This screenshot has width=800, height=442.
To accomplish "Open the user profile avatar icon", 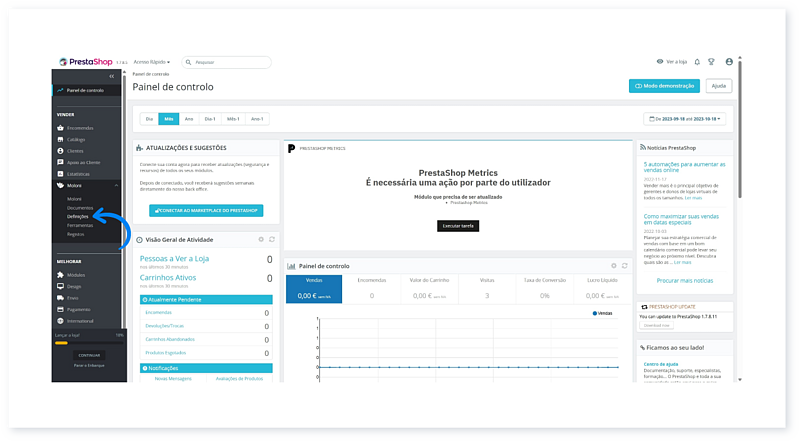I will (729, 62).
